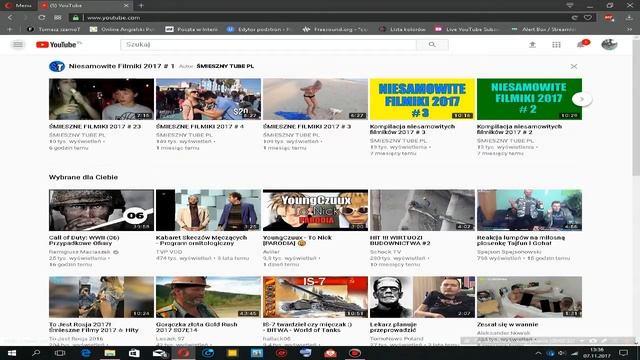Click the Szukaj search field
Viewport: 640px width, 360px height.
click(268, 44)
